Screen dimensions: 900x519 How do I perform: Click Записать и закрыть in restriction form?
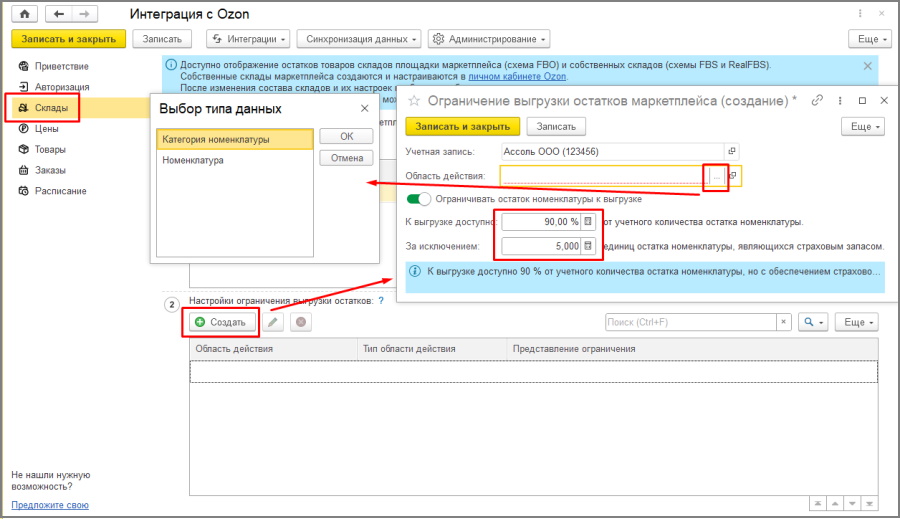[x=463, y=126]
